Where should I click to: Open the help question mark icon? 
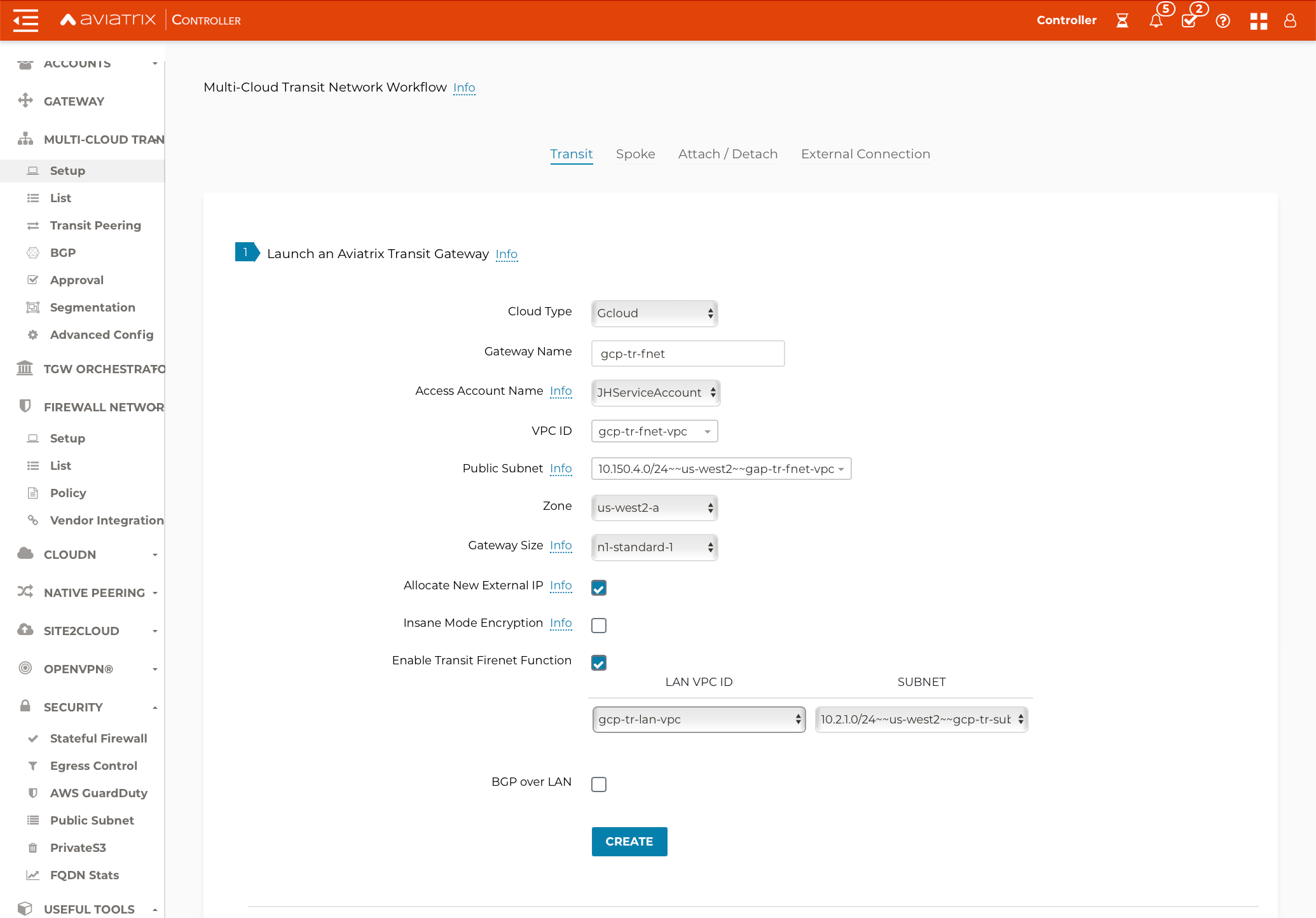[x=1223, y=21]
